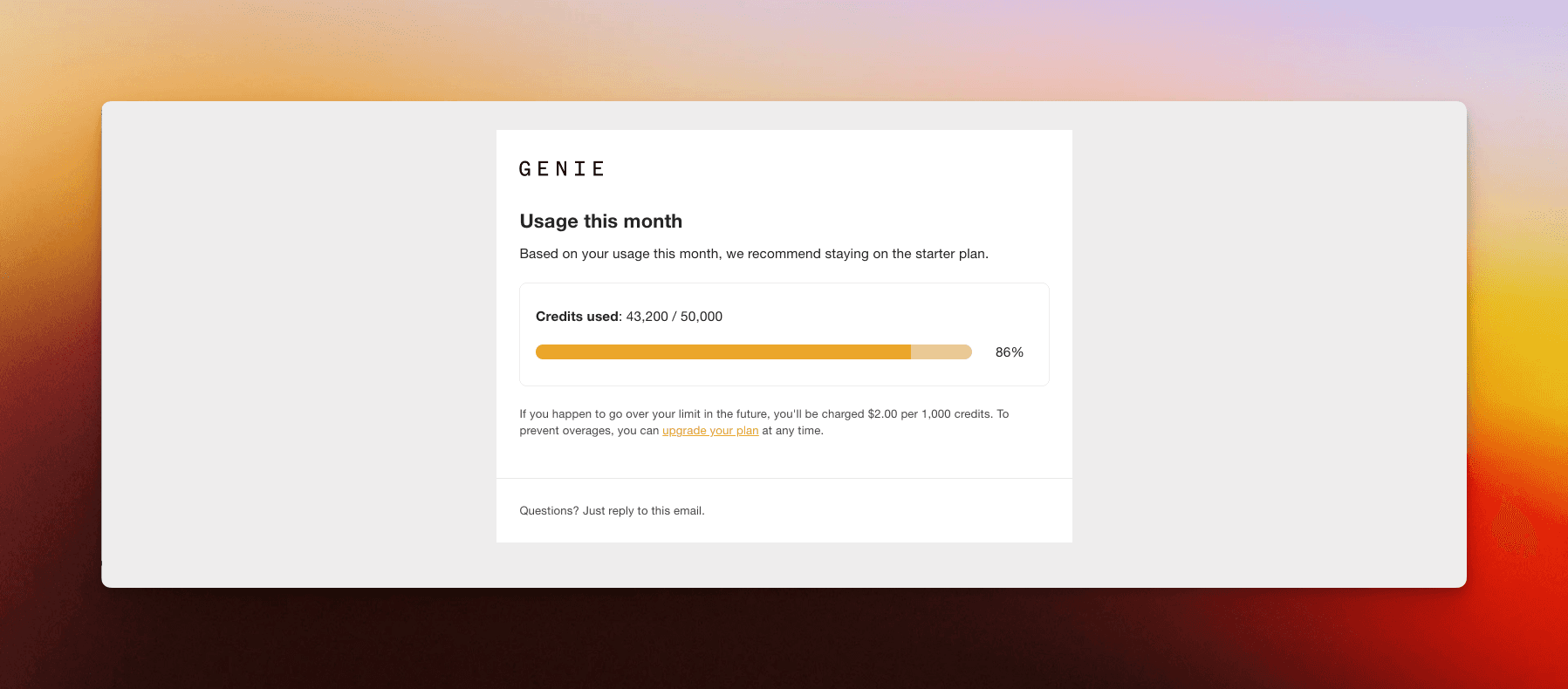Click the letter G in the GENIE logo
This screenshot has height=689, width=1568.
525,169
